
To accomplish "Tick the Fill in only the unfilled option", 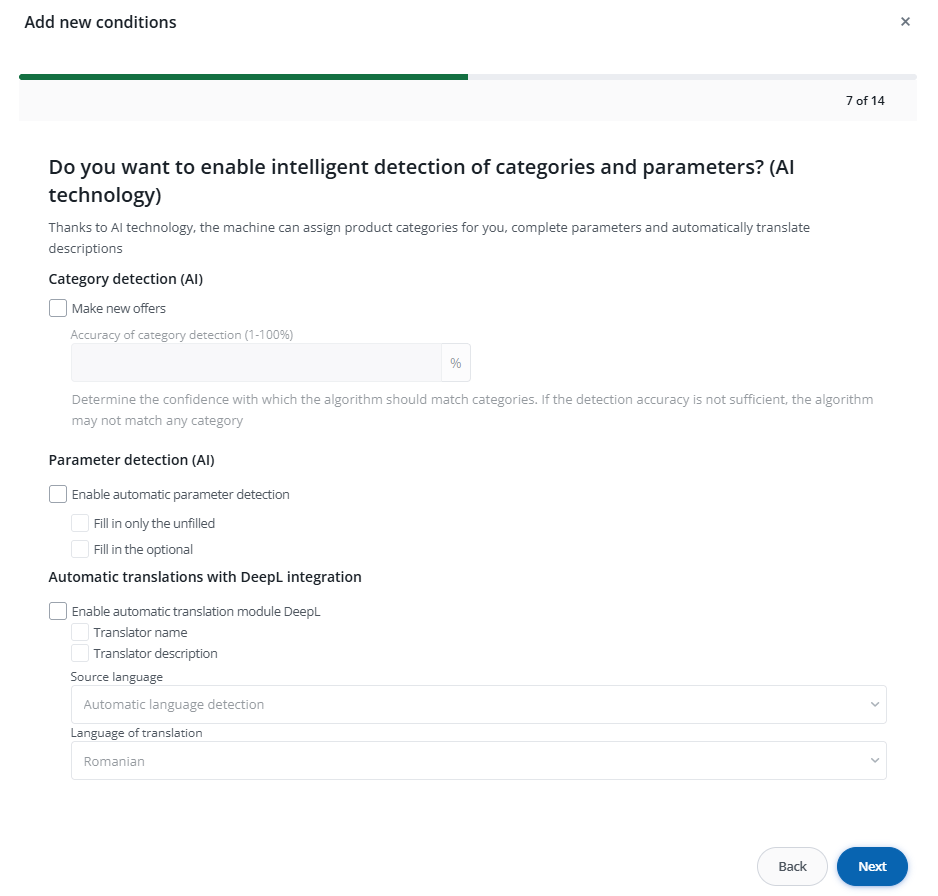I will click(80, 523).
